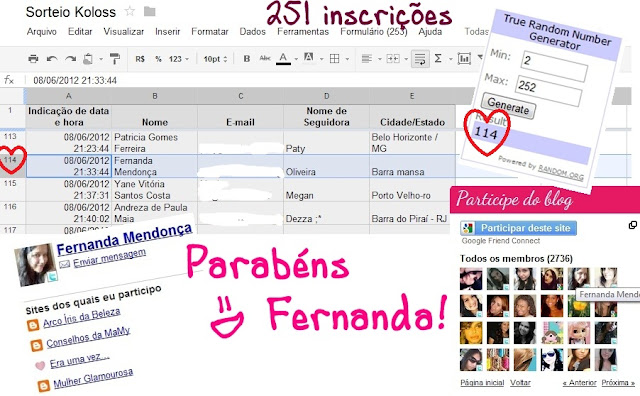
Task: Toggle bold formatting with the B button
Action: [247, 59]
